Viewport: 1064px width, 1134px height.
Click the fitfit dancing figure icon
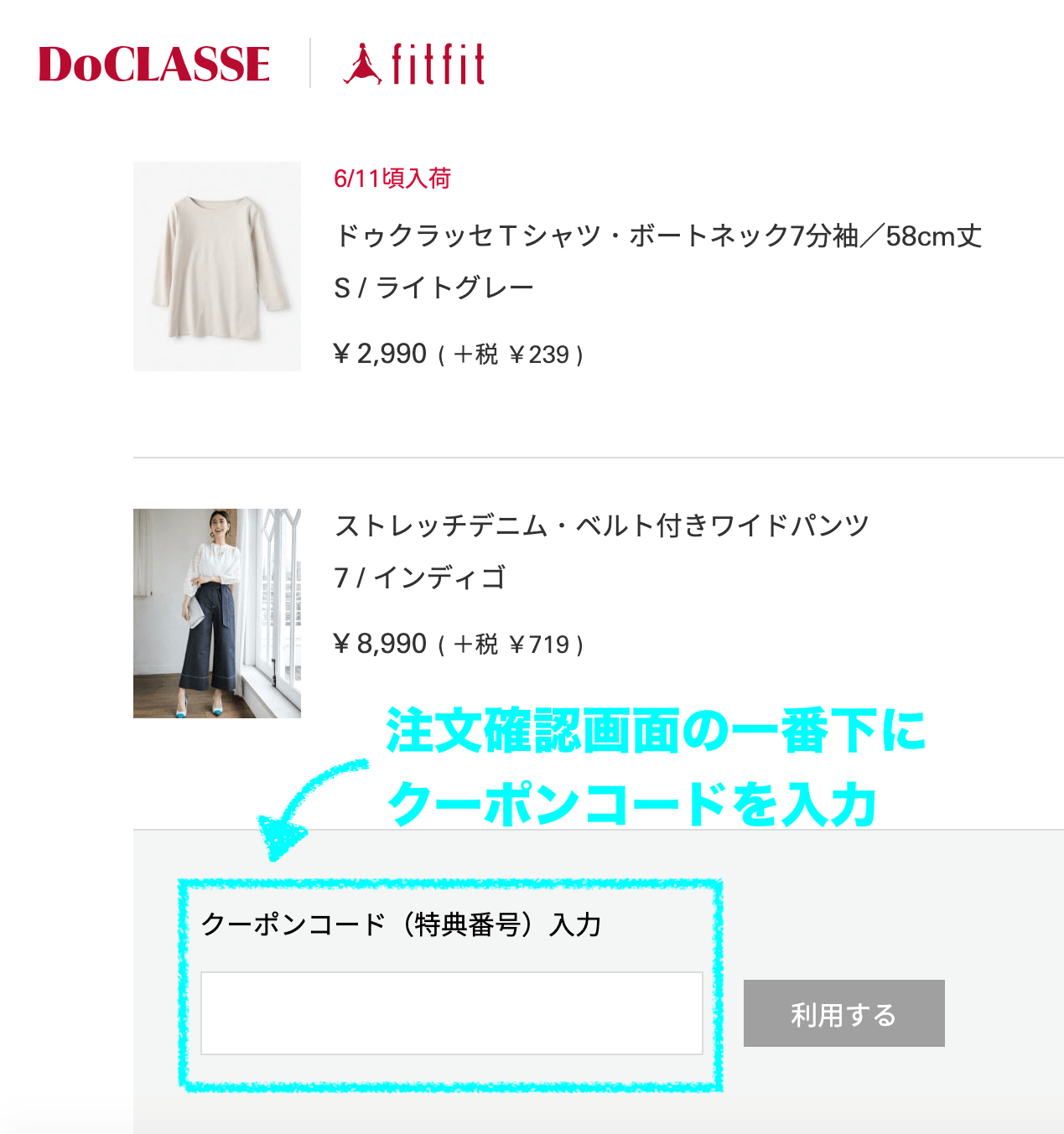pos(362,64)
